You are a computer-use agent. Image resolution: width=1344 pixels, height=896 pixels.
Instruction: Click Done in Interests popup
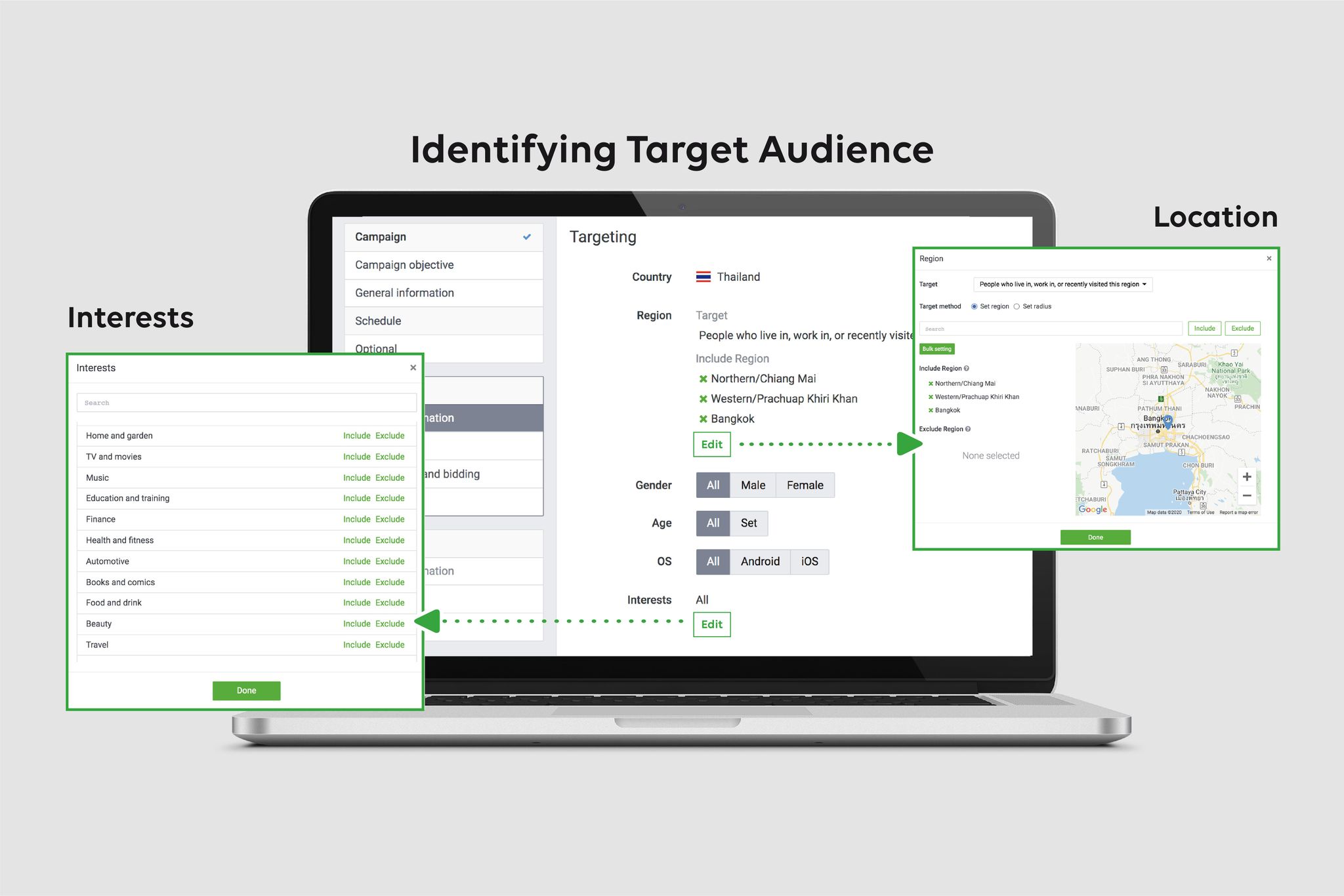(x=247, y=691)
